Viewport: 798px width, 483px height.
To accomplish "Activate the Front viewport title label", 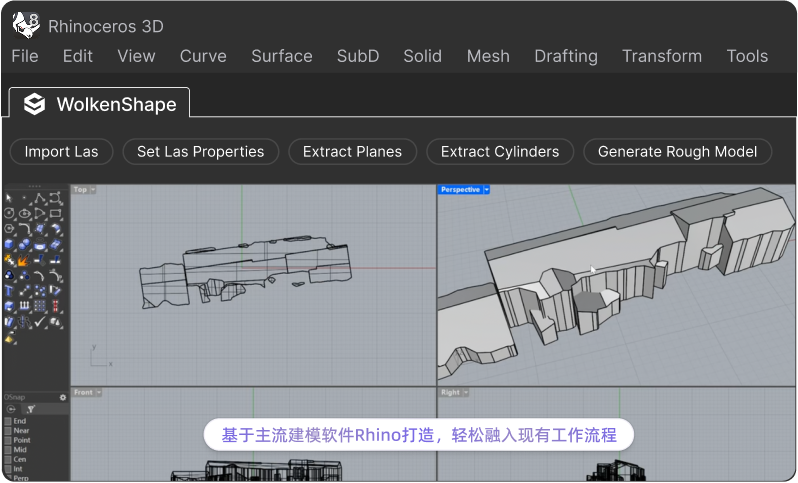I will 83,392.
